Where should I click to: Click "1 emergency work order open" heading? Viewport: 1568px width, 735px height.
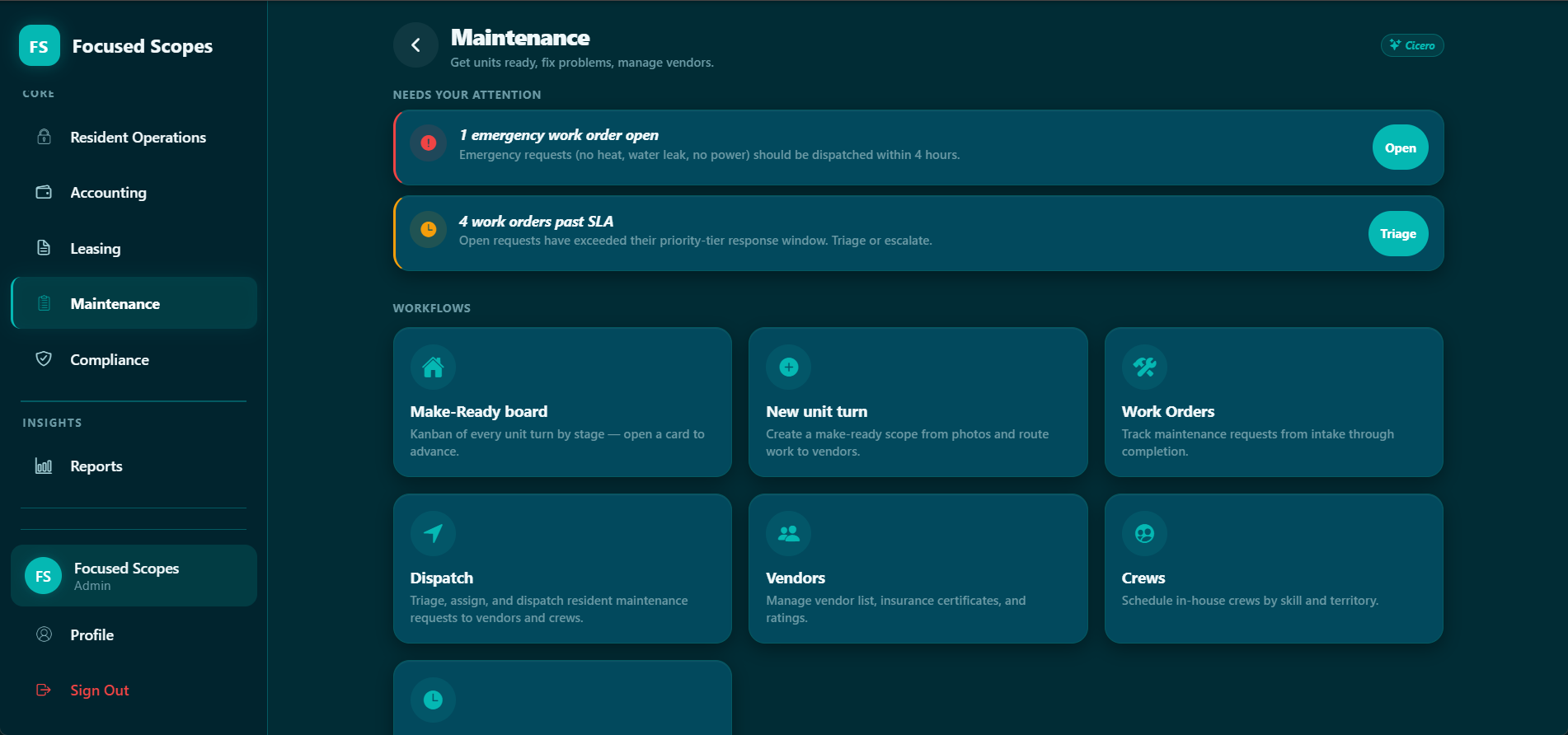click(x=558, y=135)
